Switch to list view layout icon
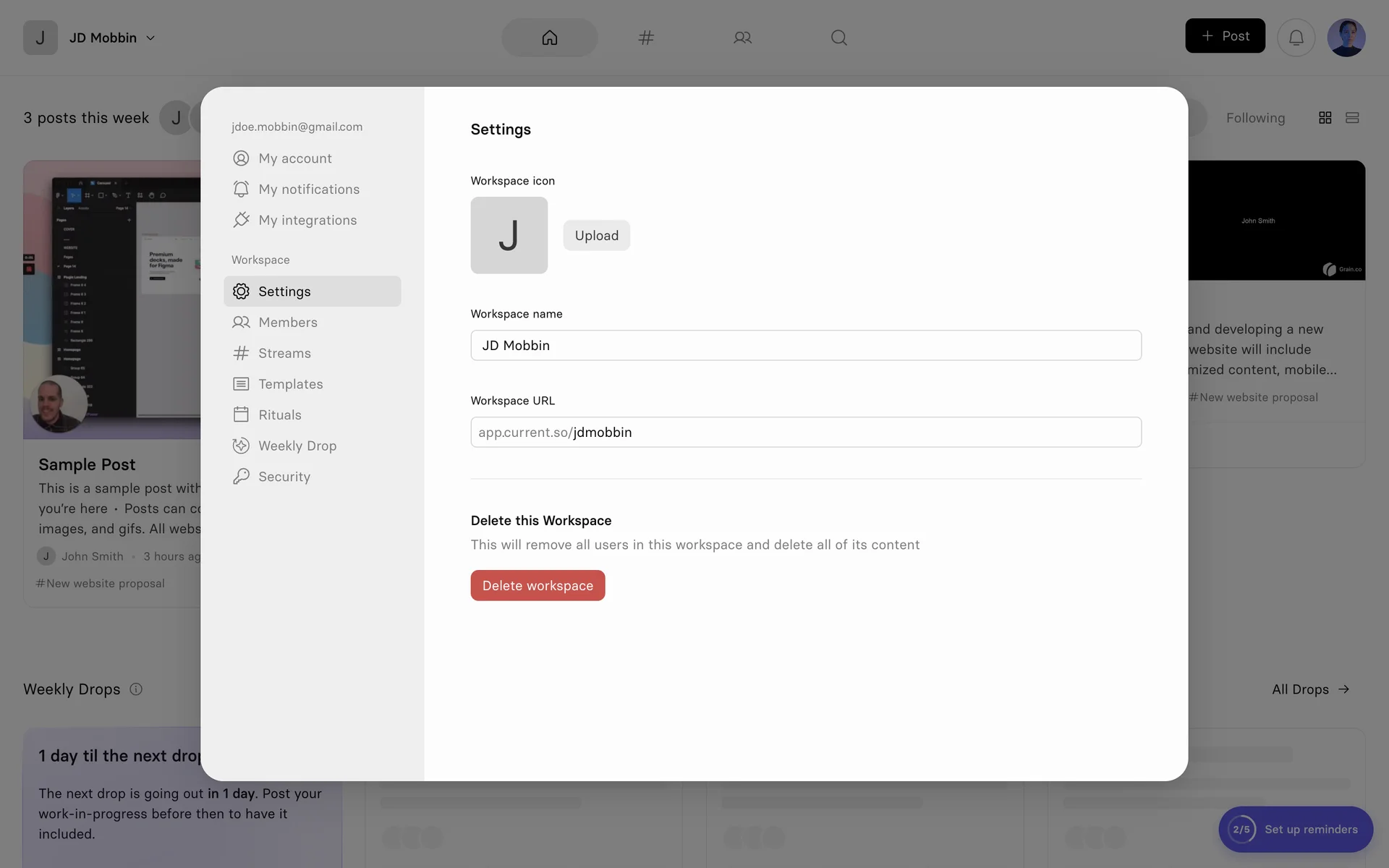The height and width of the screenshot is (868, 1389). 1352,118
